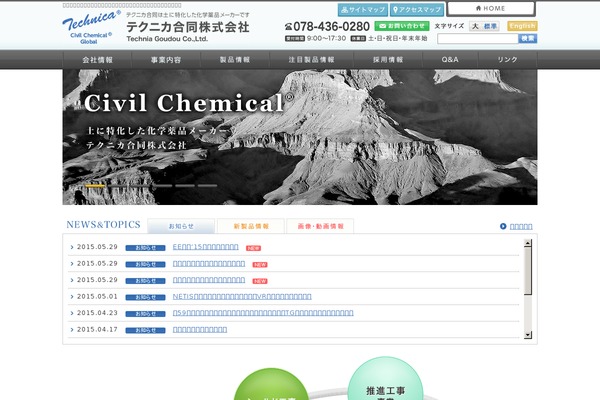This screenshot has height=400, width=600.
Task: Click the news list scroll down arrow
Action: pyautogui.click(x=528, y=335)
